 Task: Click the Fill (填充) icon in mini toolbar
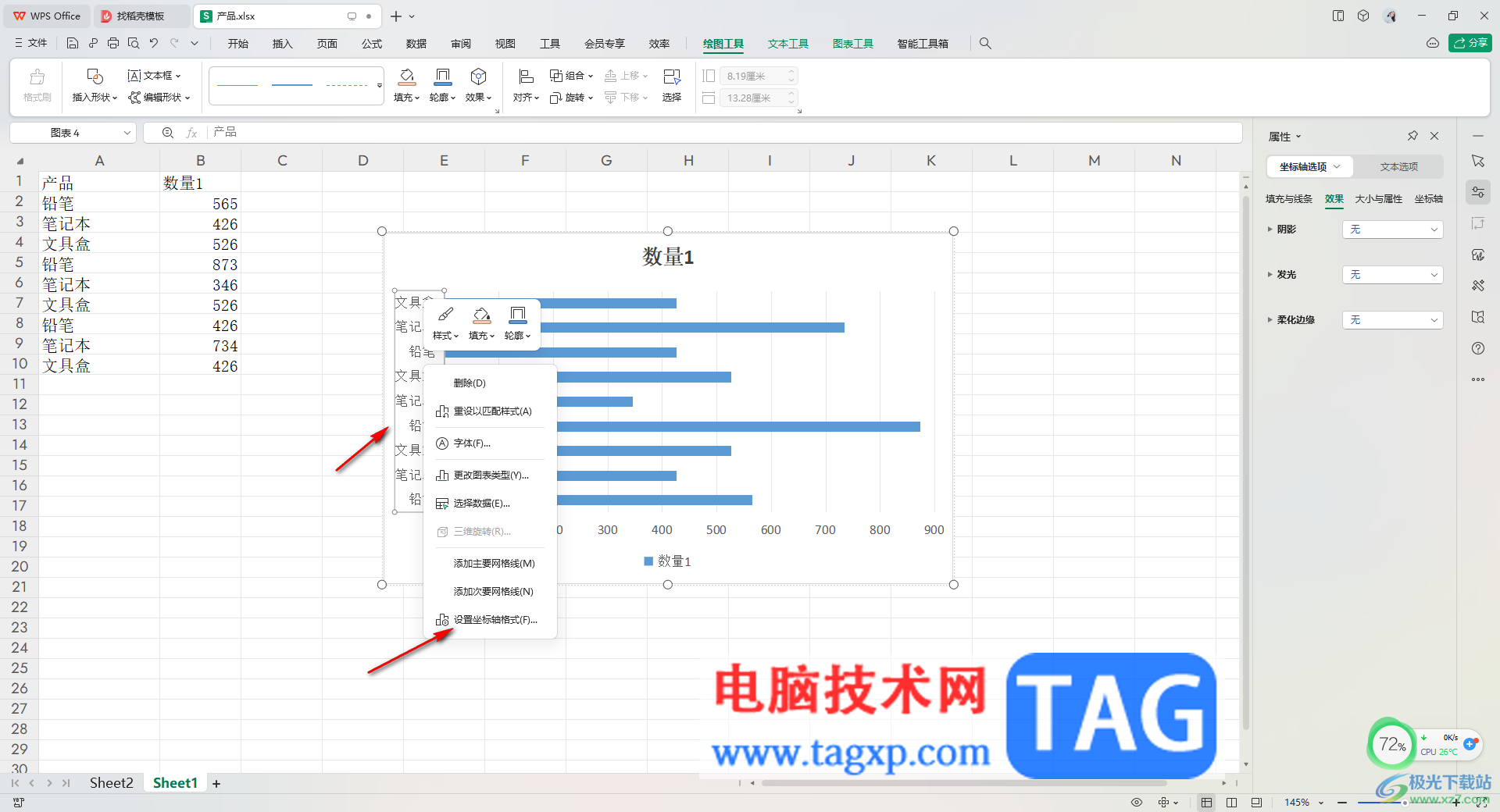tap(481, 315)
